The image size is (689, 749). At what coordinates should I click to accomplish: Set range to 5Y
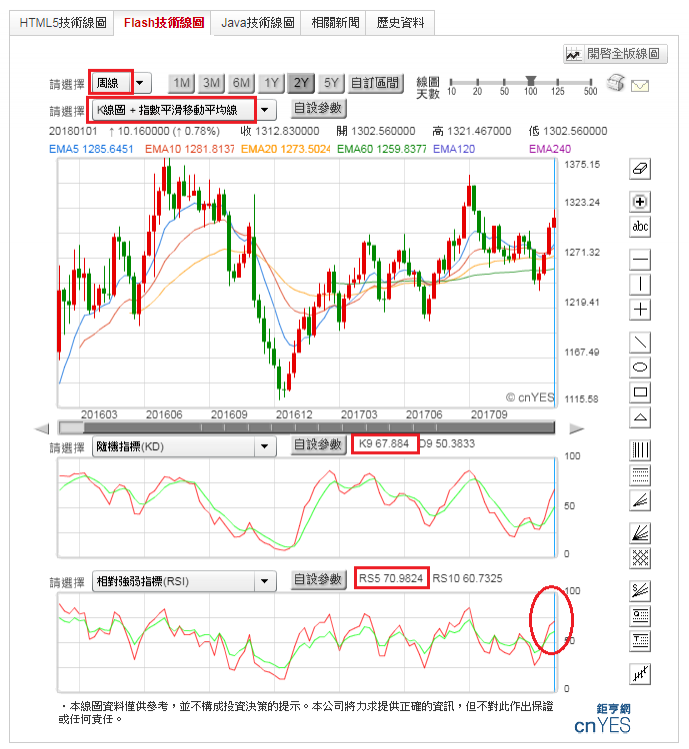coord(331,83)
